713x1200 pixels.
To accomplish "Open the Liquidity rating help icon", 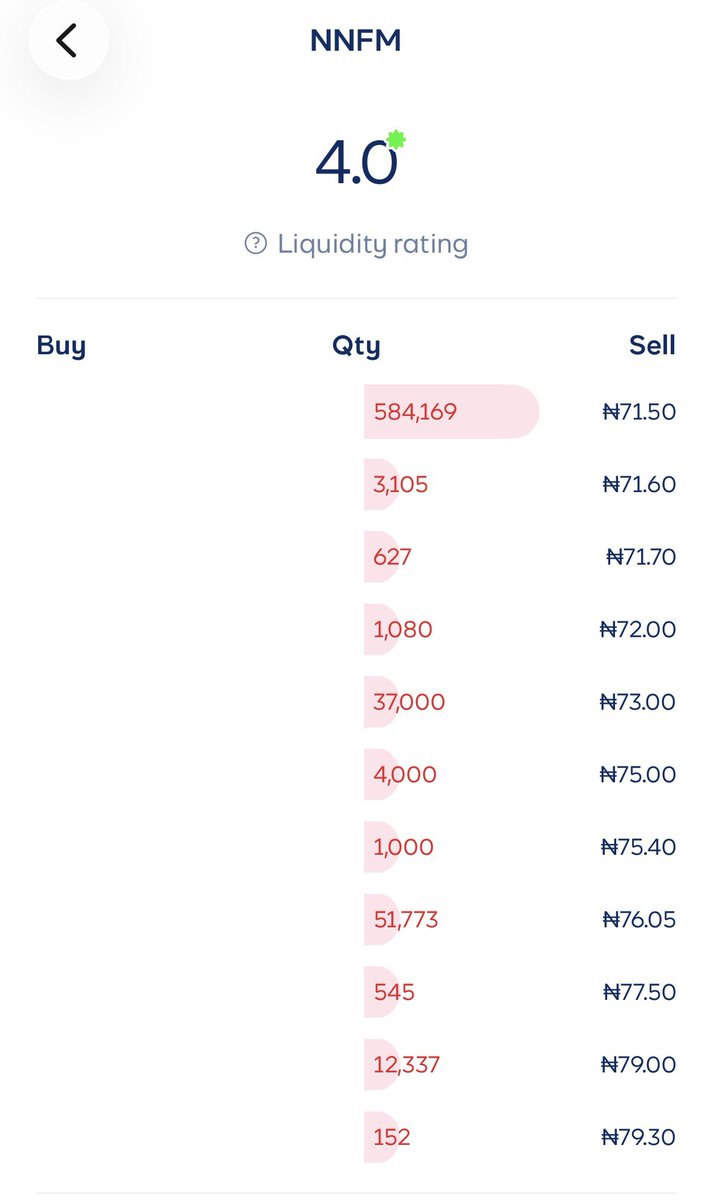I will [256, 243].
